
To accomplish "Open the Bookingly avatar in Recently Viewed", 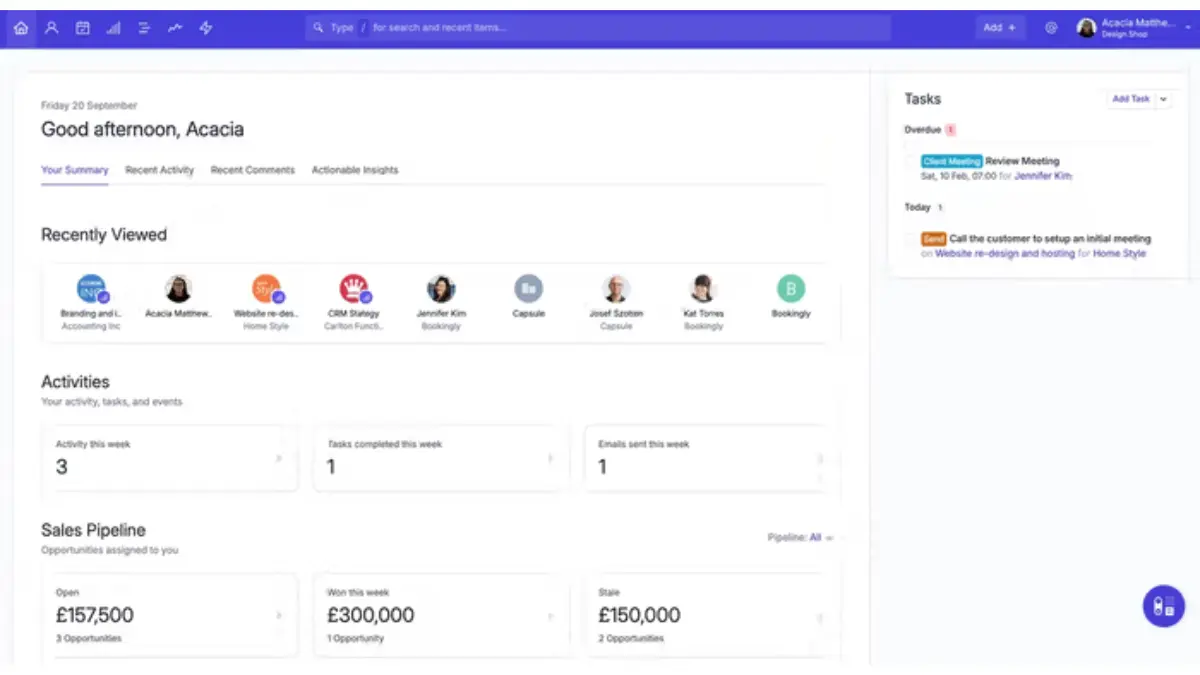I will point(790,288).
